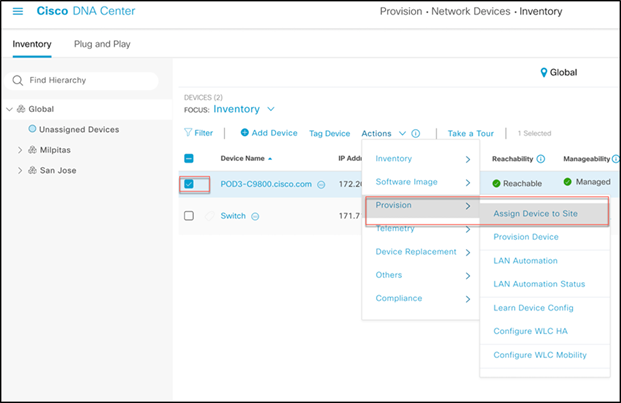Click the Add Device link

[274, 133]
